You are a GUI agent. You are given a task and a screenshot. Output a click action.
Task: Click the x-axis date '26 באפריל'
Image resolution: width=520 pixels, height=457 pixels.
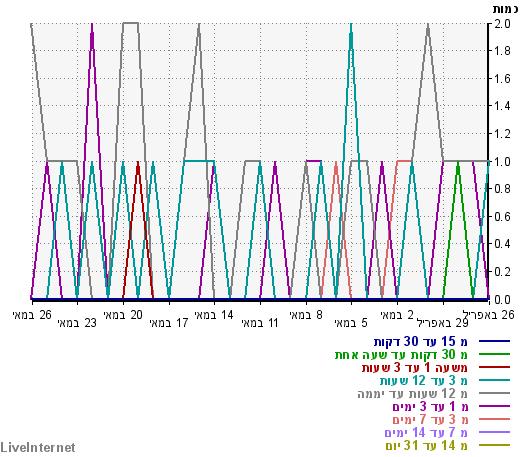489,315
